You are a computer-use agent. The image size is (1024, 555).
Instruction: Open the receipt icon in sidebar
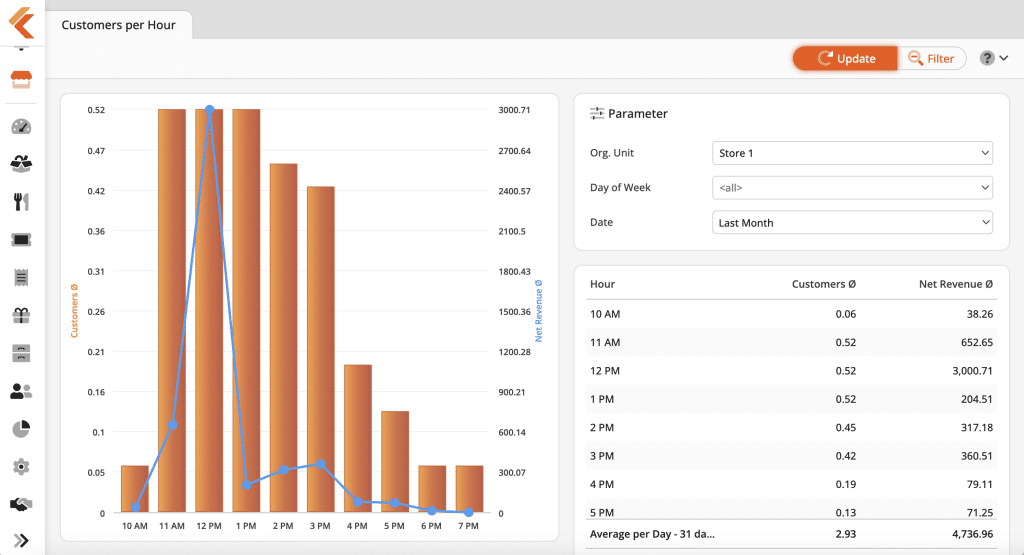[21, 278]
